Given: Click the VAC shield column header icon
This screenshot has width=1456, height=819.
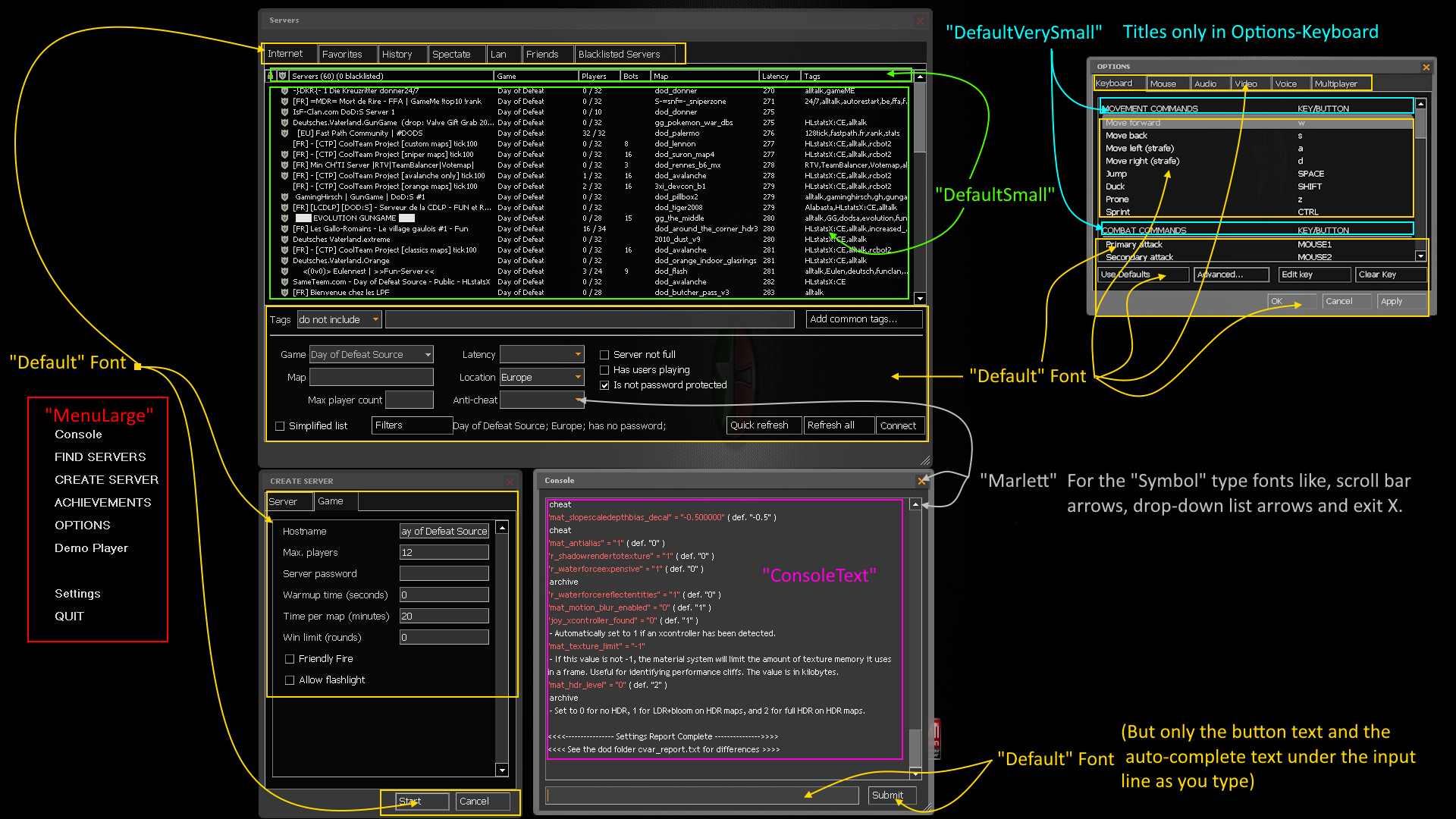Looking at the screenshot, I should point(282,76).
